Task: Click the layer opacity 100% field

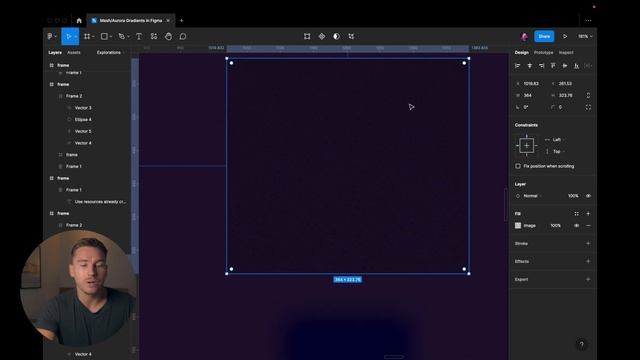Action: click(573, 196)
